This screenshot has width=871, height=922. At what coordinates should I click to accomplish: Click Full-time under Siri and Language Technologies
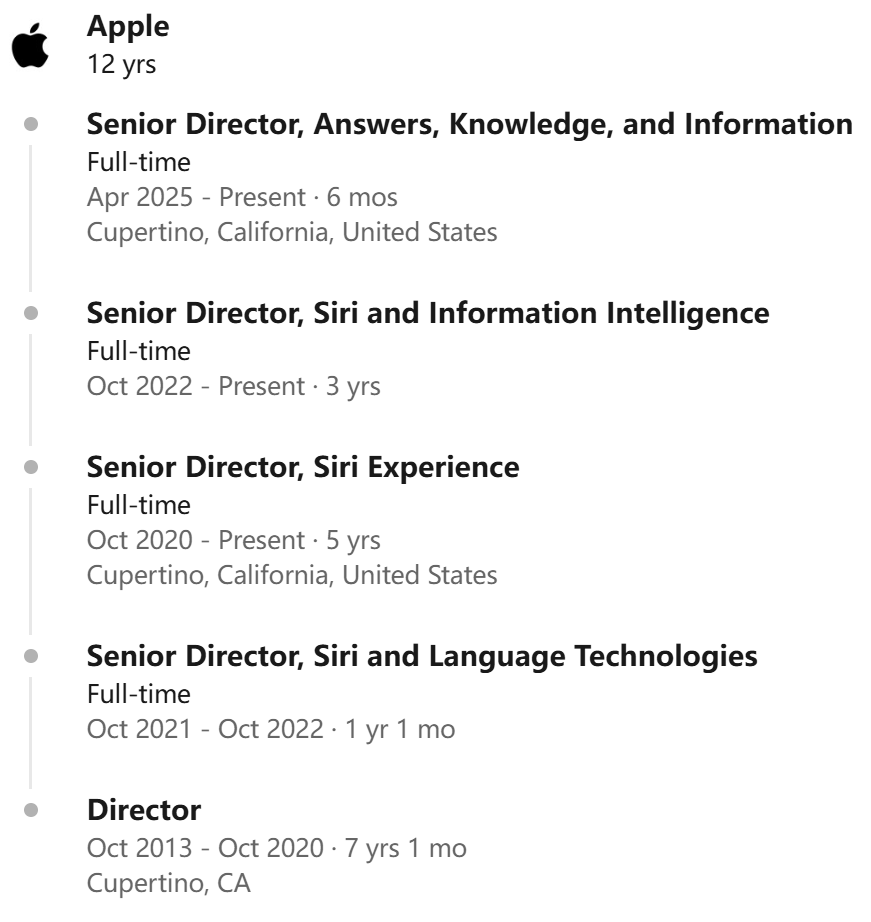click(139, 693)
